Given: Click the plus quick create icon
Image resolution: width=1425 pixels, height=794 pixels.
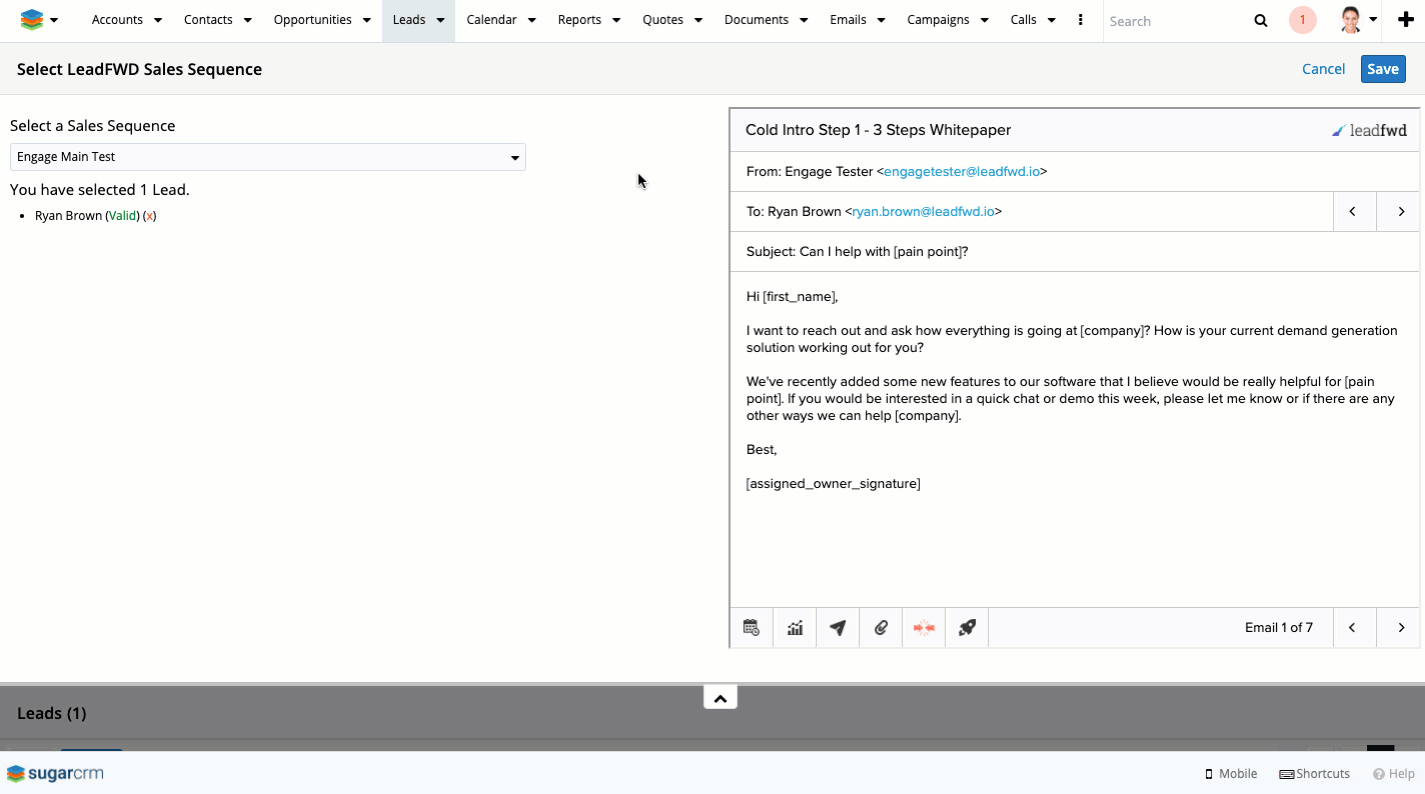Looking at the screenshot, I should [1406, 20].
